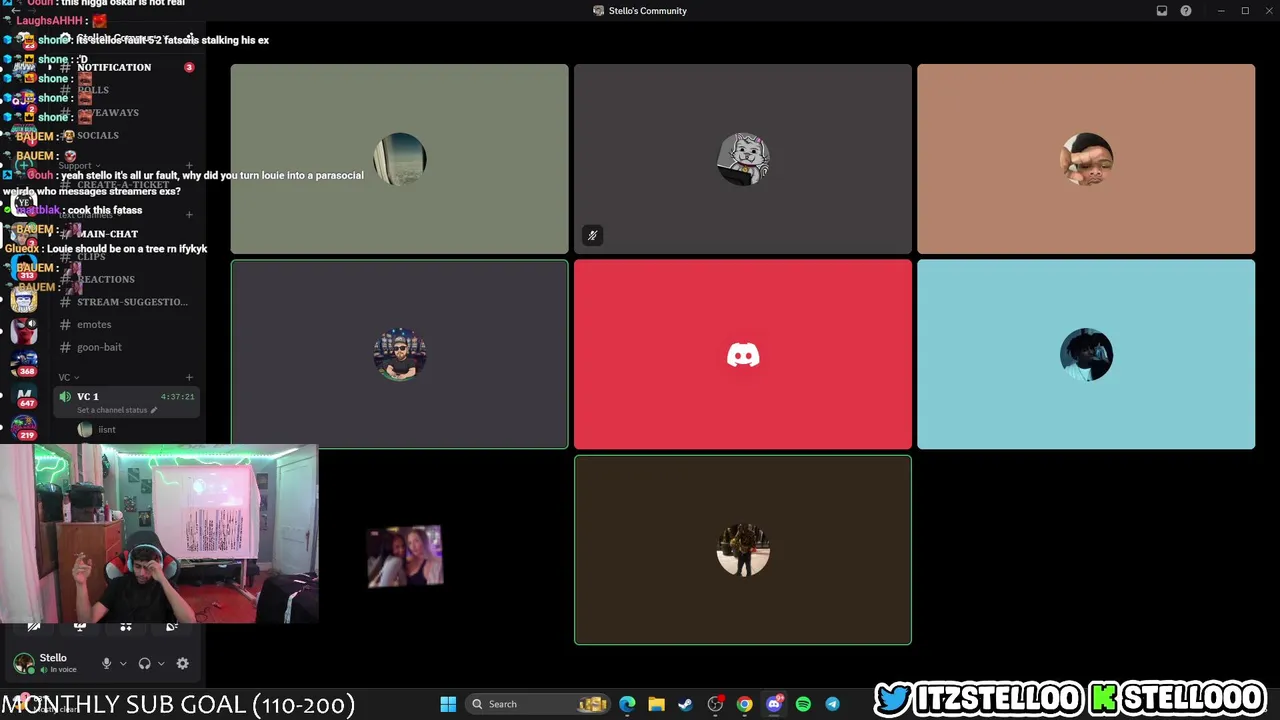
Task: Launch Microsoft Edge from taskbar
Action: [627, 704]
